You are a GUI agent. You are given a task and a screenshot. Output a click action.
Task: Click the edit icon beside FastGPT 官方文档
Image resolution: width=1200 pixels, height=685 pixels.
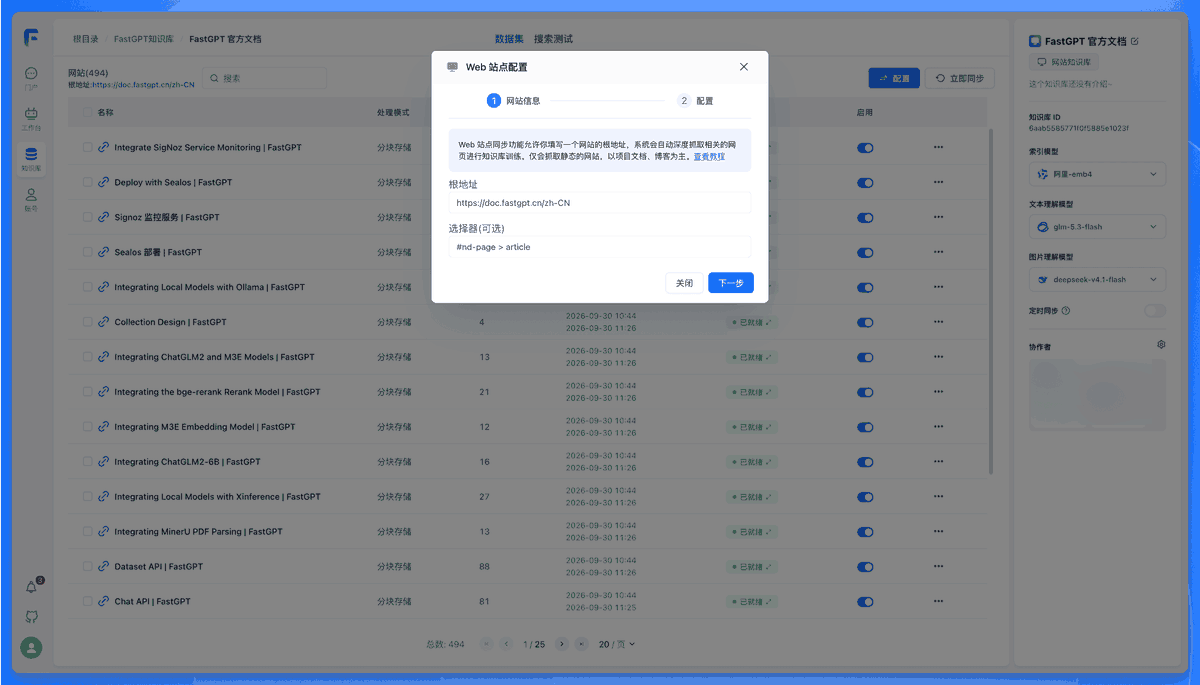[1134, 41]
